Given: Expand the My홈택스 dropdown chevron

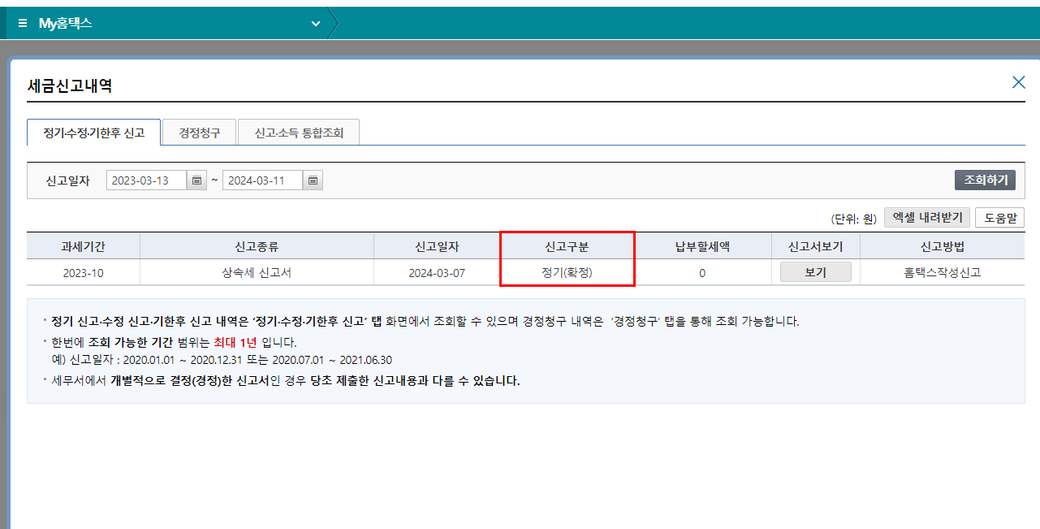Looking at the screenshot, I should click(316, 23).
